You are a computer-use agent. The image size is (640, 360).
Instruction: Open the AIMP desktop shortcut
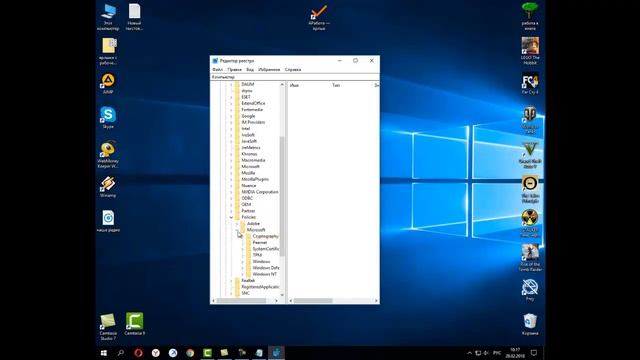[x=108, y=84]
